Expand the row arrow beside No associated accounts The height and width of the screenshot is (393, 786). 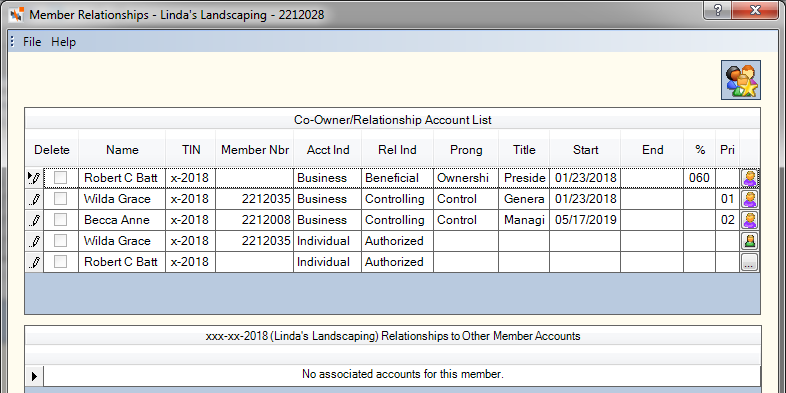pos(35,375)
